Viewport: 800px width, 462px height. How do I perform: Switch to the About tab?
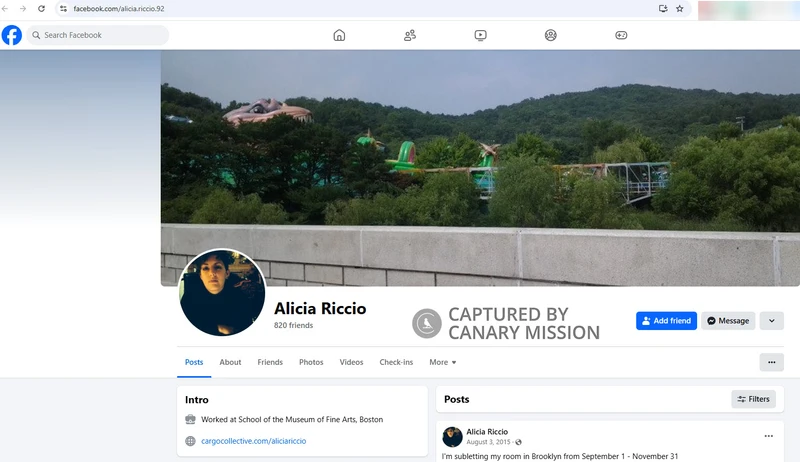230,362
